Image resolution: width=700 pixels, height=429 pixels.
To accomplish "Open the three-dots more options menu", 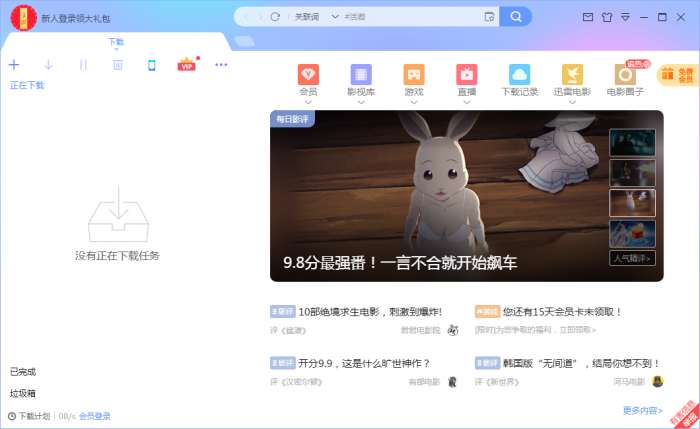I will 221,65.
